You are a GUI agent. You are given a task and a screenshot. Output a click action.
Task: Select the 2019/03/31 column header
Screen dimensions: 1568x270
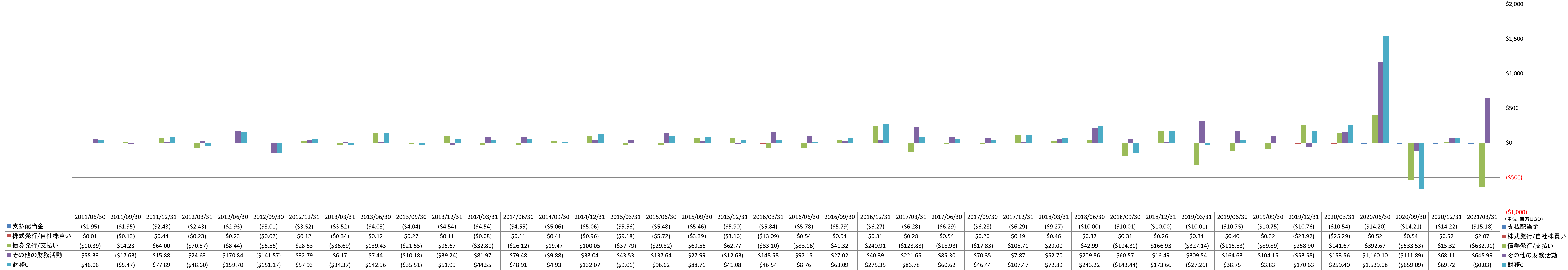click(1197, 217)
